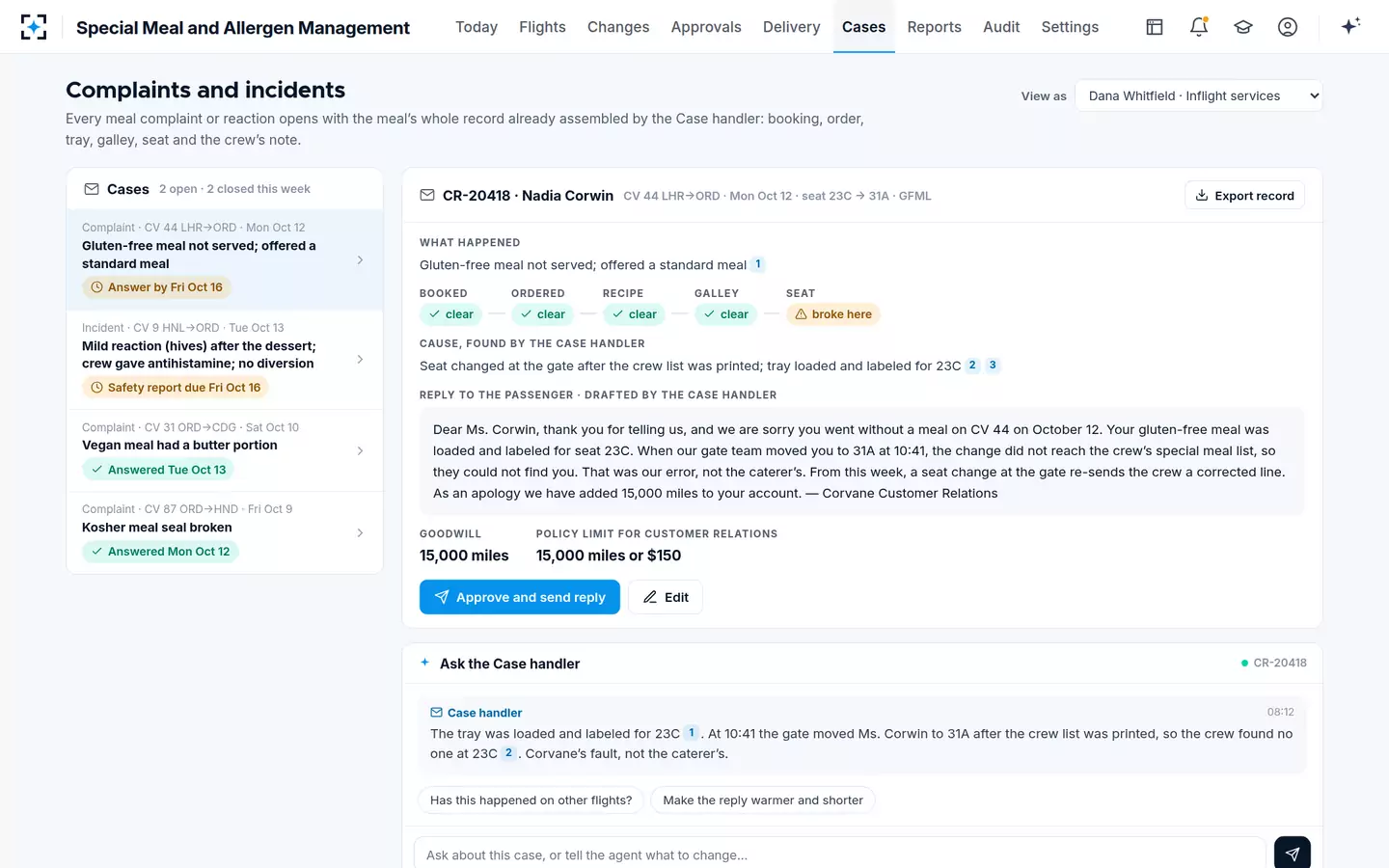
Task: Send message with paper plane icon
Action: click(1293, 854)
